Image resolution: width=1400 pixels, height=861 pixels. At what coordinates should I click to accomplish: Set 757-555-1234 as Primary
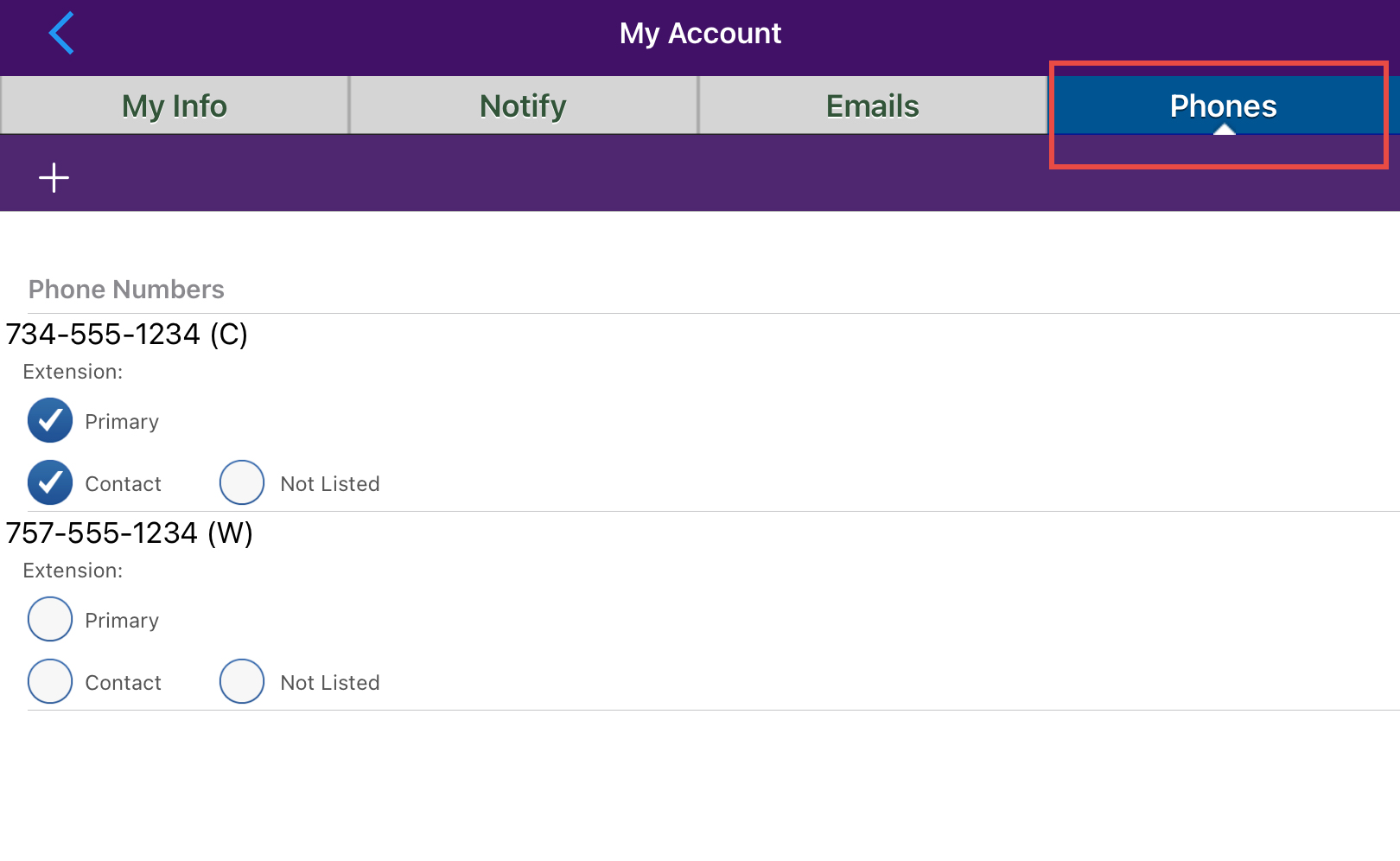50,620
